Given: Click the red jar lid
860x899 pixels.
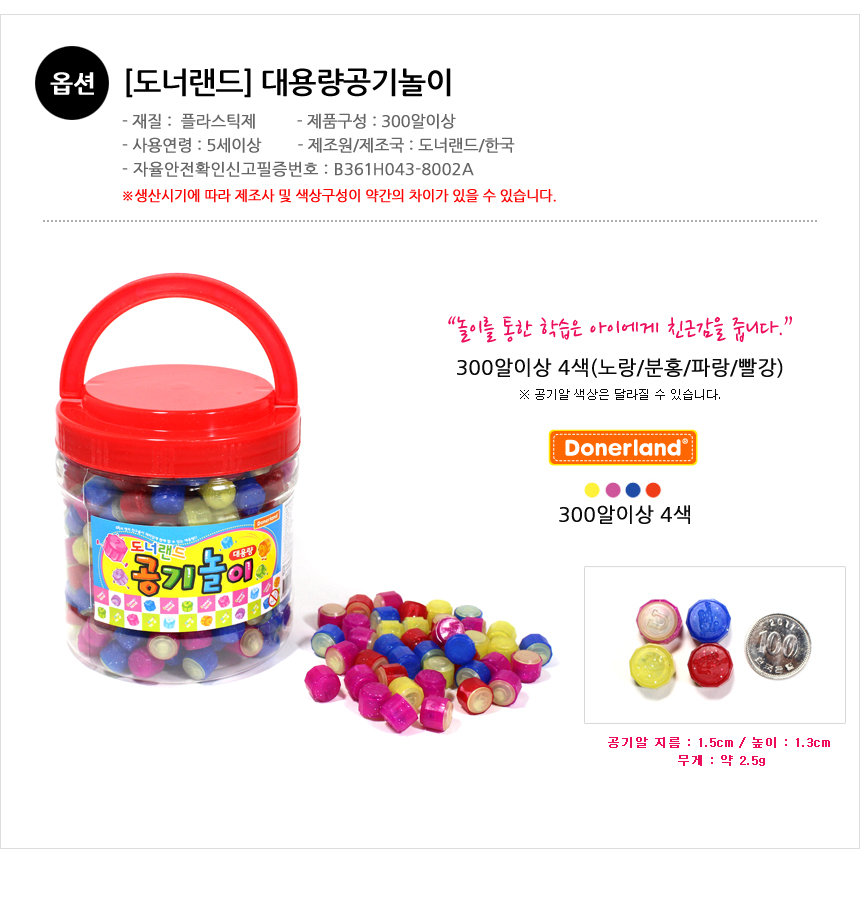Looking at the screenshot, I should click(178, 420).
